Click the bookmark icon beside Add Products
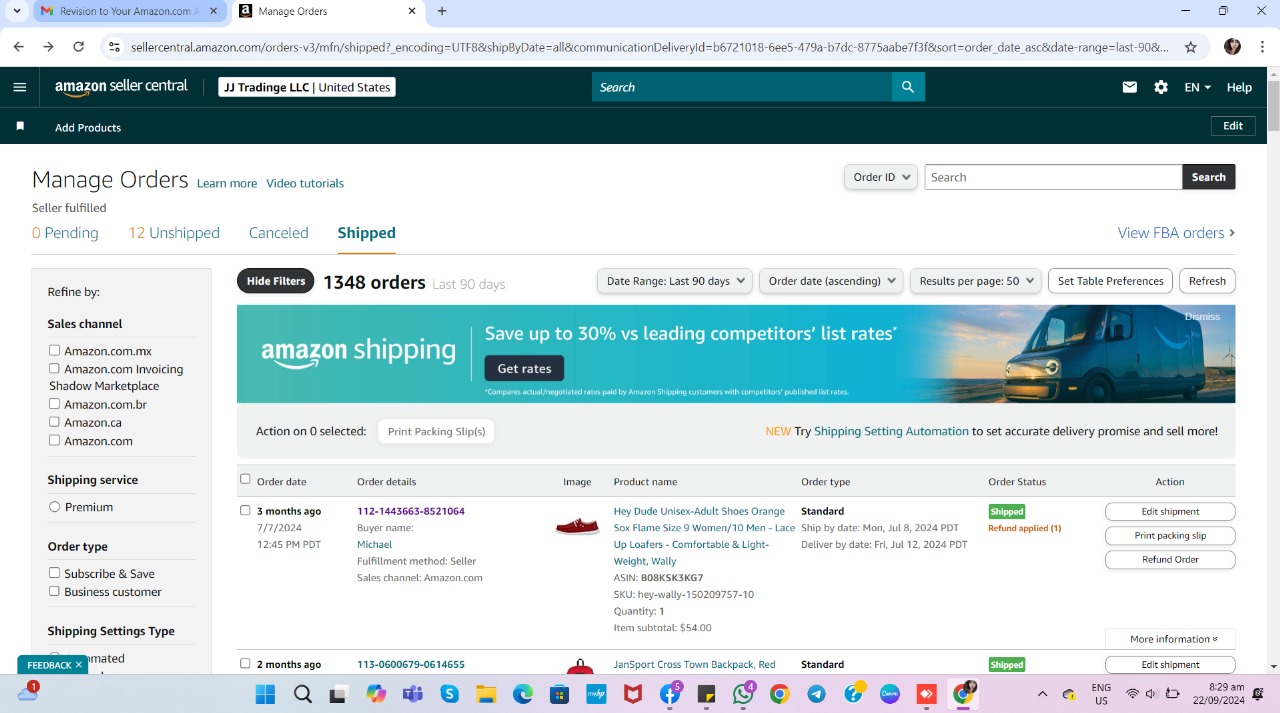The height and width of the screenshot is (713, 1280). tap(20, 126)
